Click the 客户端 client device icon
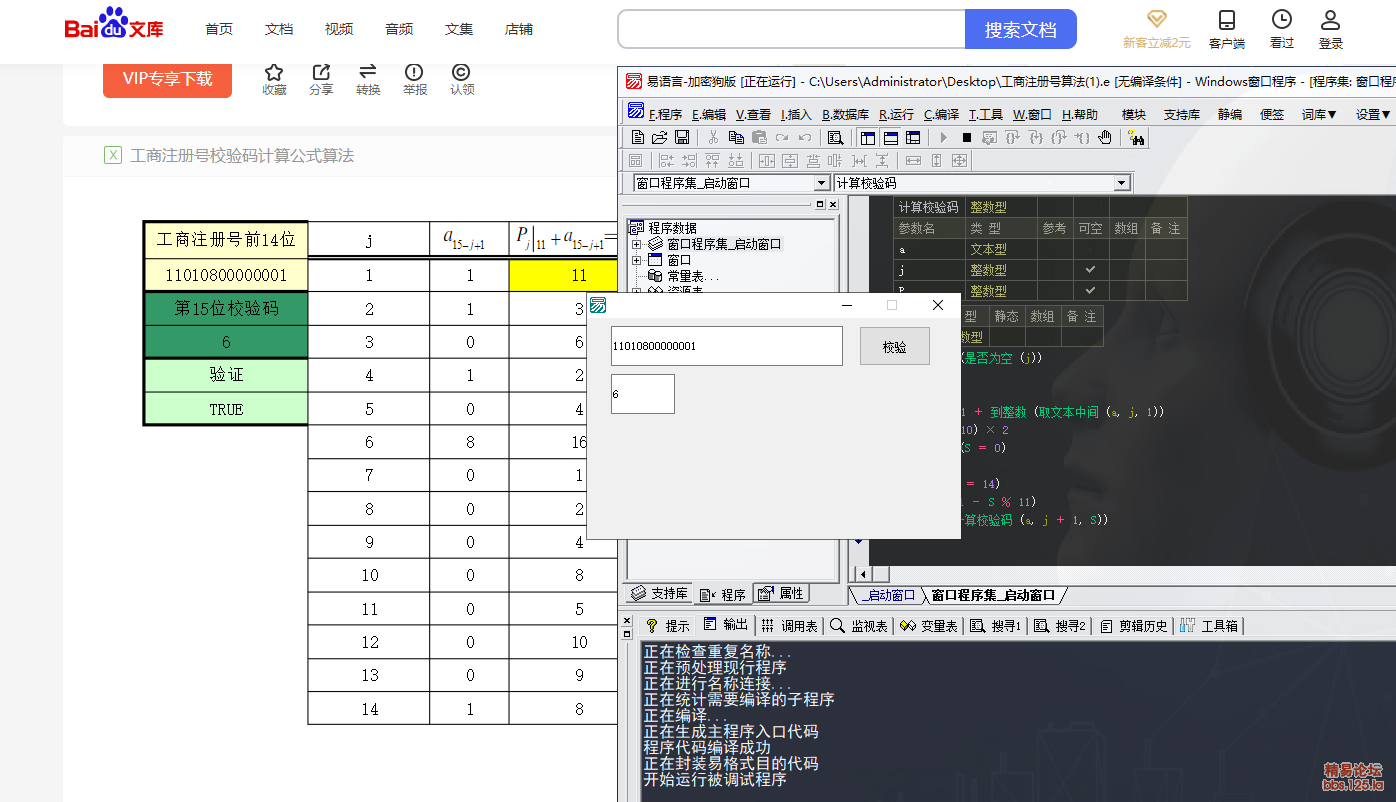 [x=1226, y=21]
